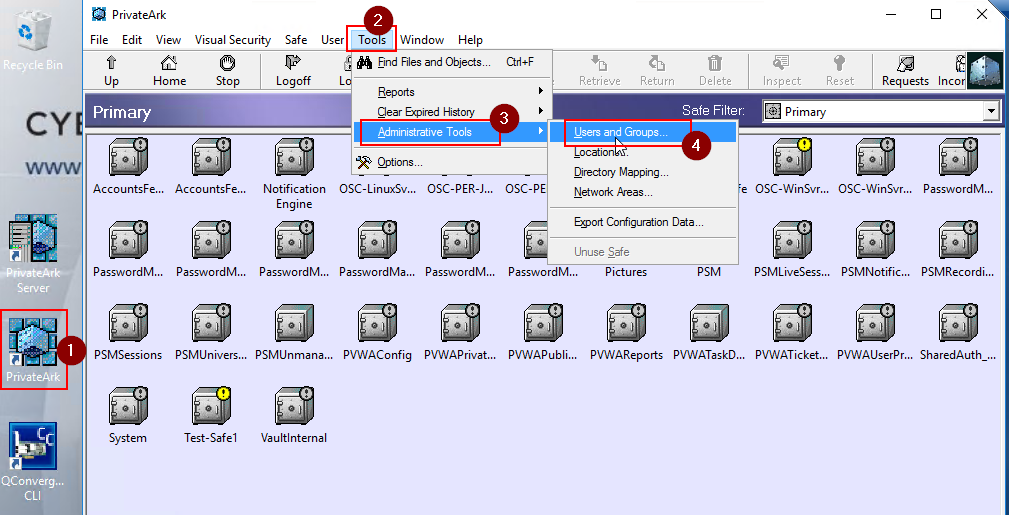Open the Help menu
The width and height of the screenshot is (1009, 515).
point(470,40)
